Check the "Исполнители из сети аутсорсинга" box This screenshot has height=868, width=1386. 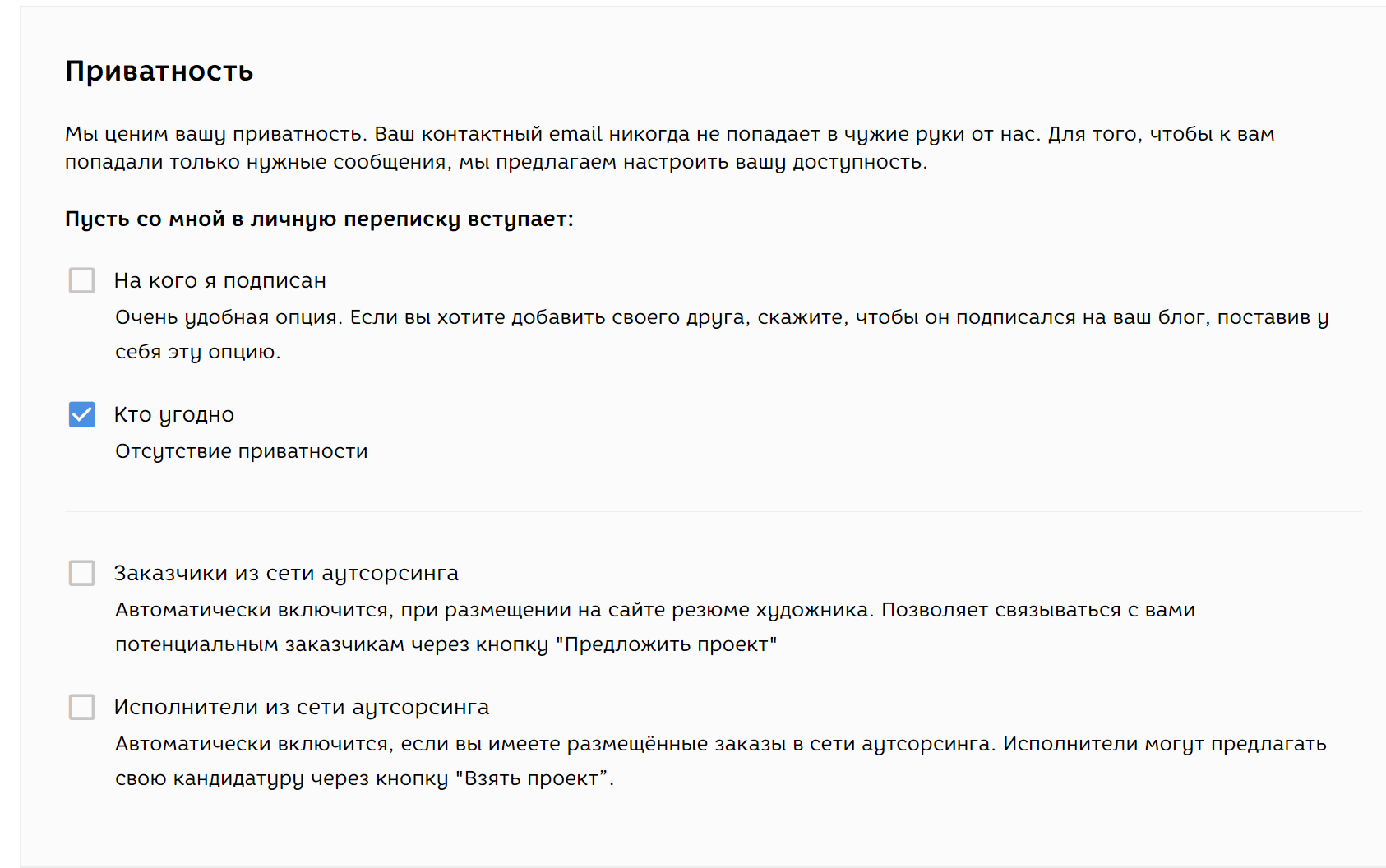[x=81, y=707]
